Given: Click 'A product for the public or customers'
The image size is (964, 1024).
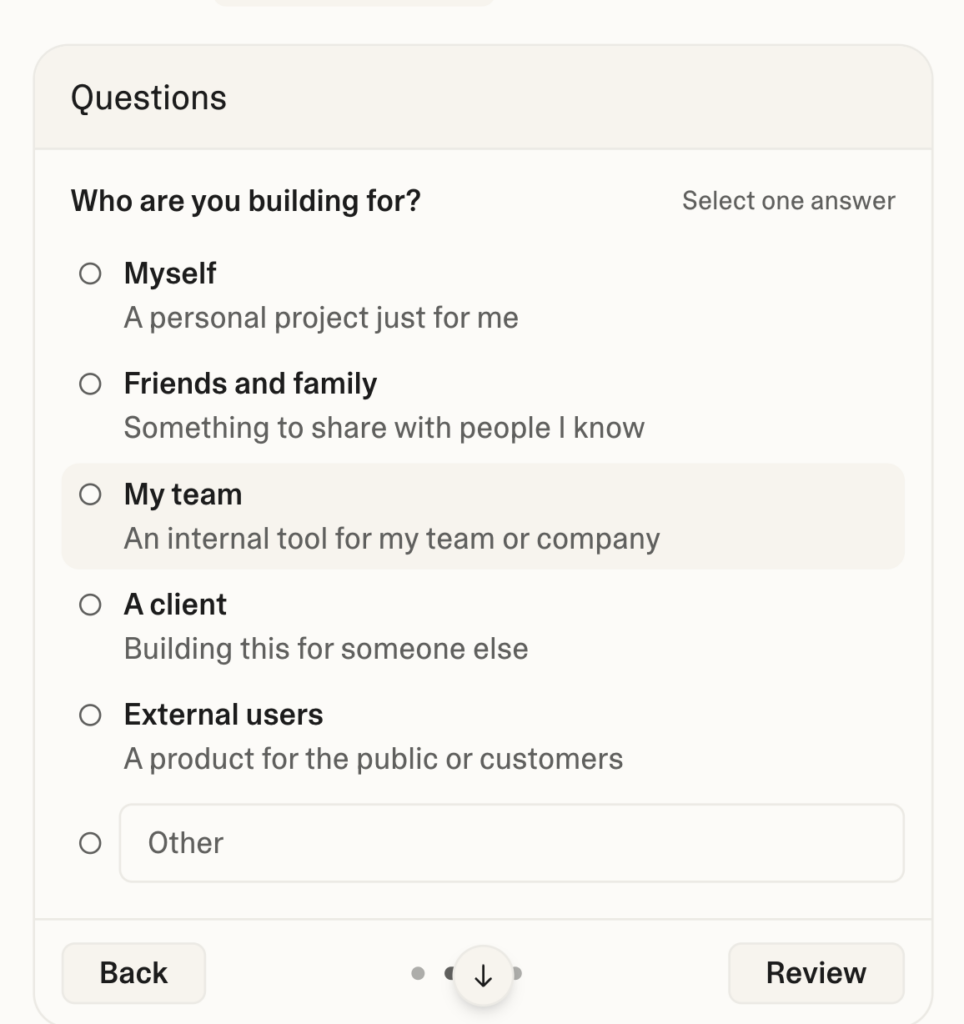Looking at the screenshot, I should pos(373,759).
